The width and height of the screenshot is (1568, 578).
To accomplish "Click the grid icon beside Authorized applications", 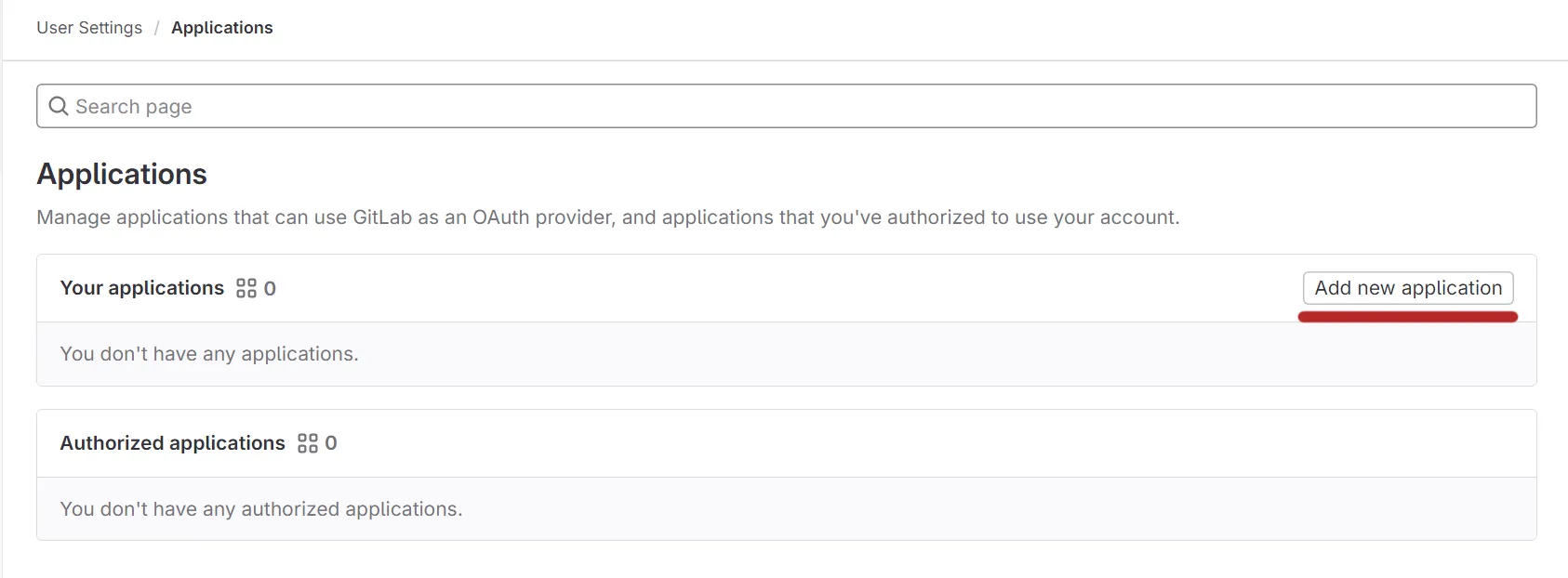I will (309, 443).
